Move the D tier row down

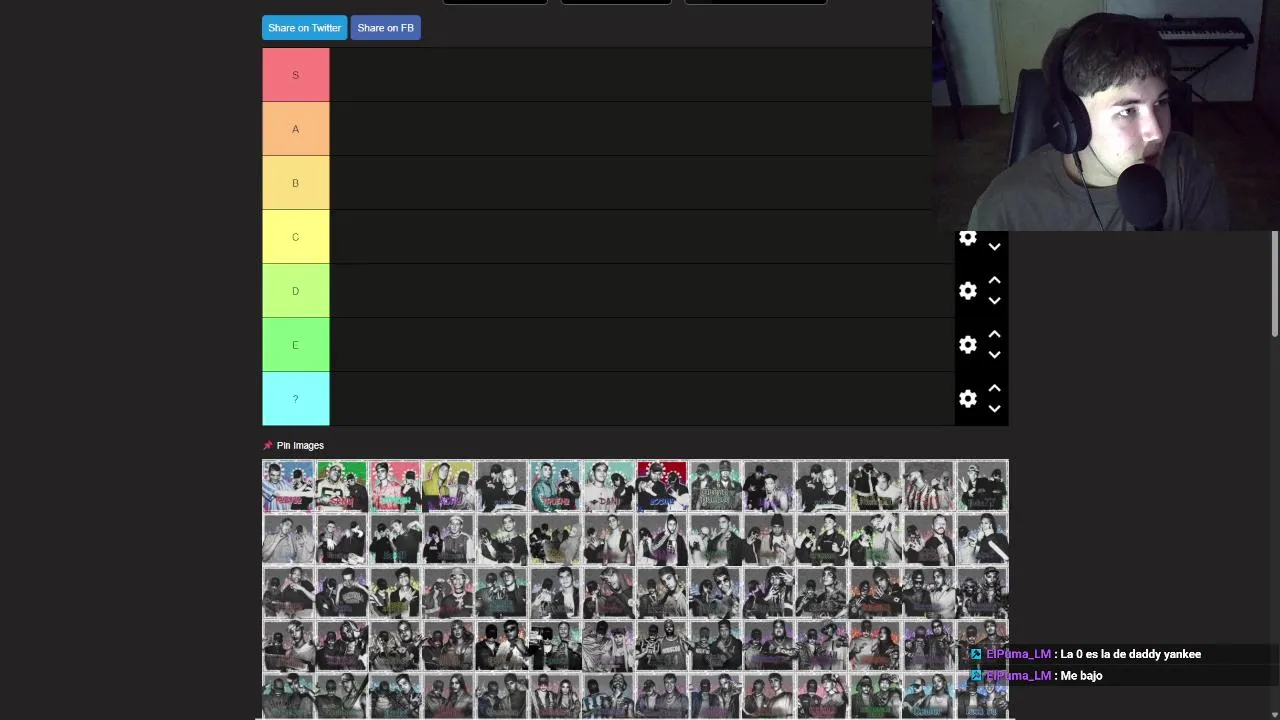994,300
